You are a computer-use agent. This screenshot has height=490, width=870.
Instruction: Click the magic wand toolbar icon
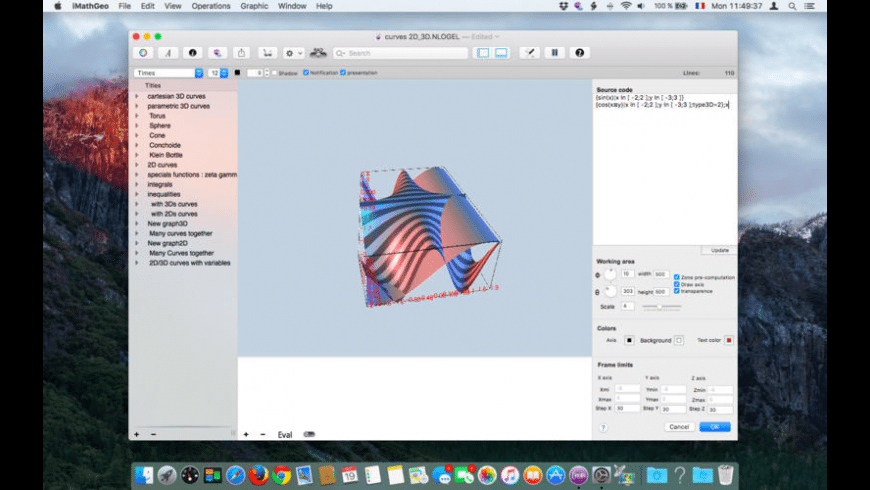pos(529,53)
